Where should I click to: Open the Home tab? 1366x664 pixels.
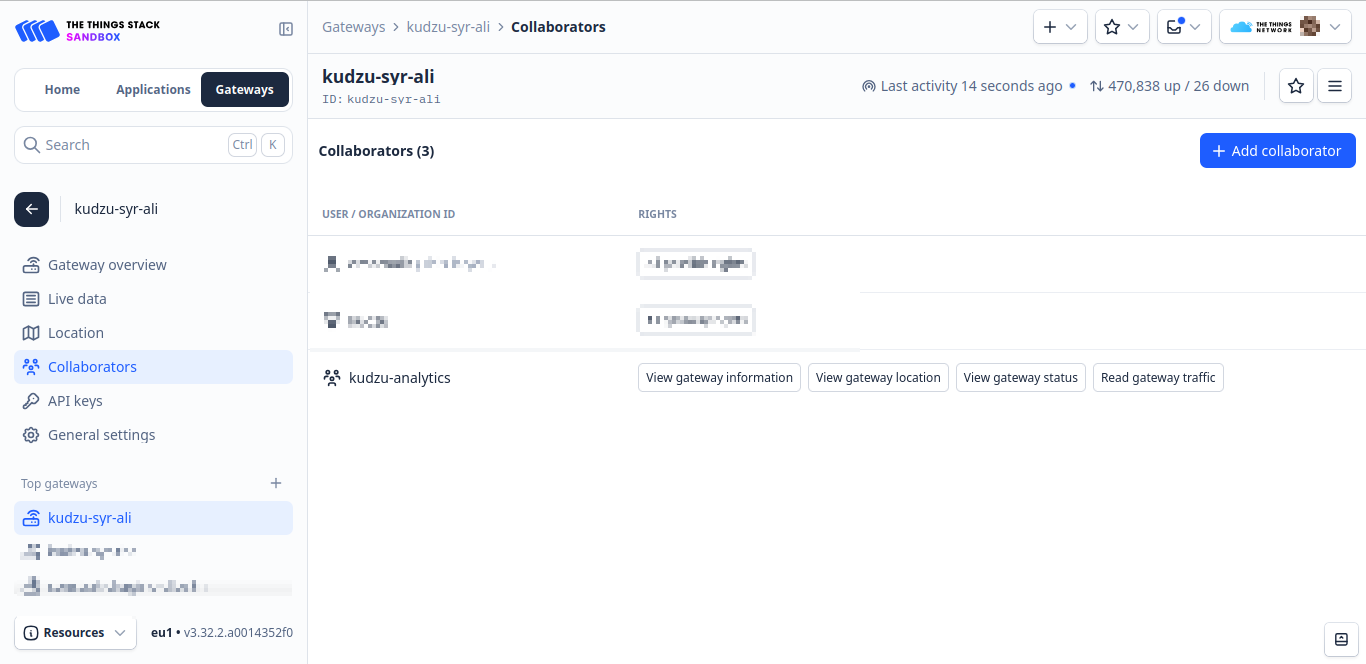pos(62,89)
